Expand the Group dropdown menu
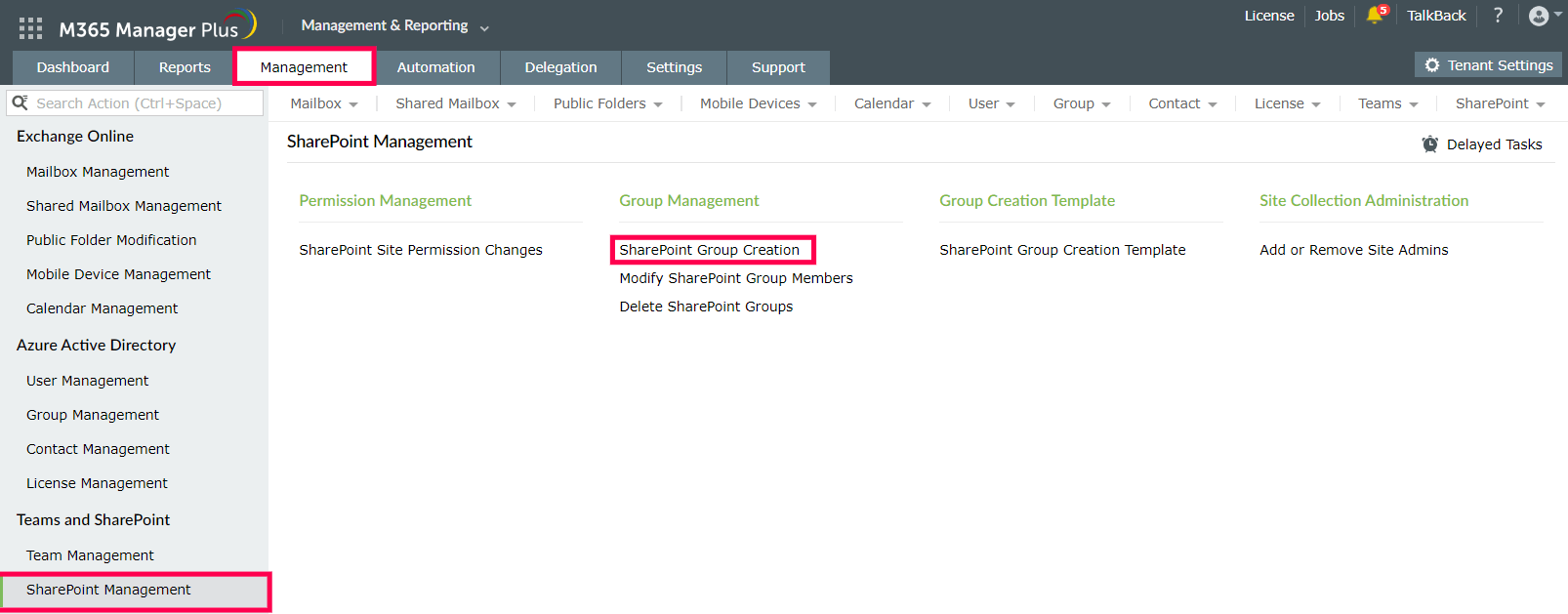Screen dimensions: 1568x614 pos(1082,103)
